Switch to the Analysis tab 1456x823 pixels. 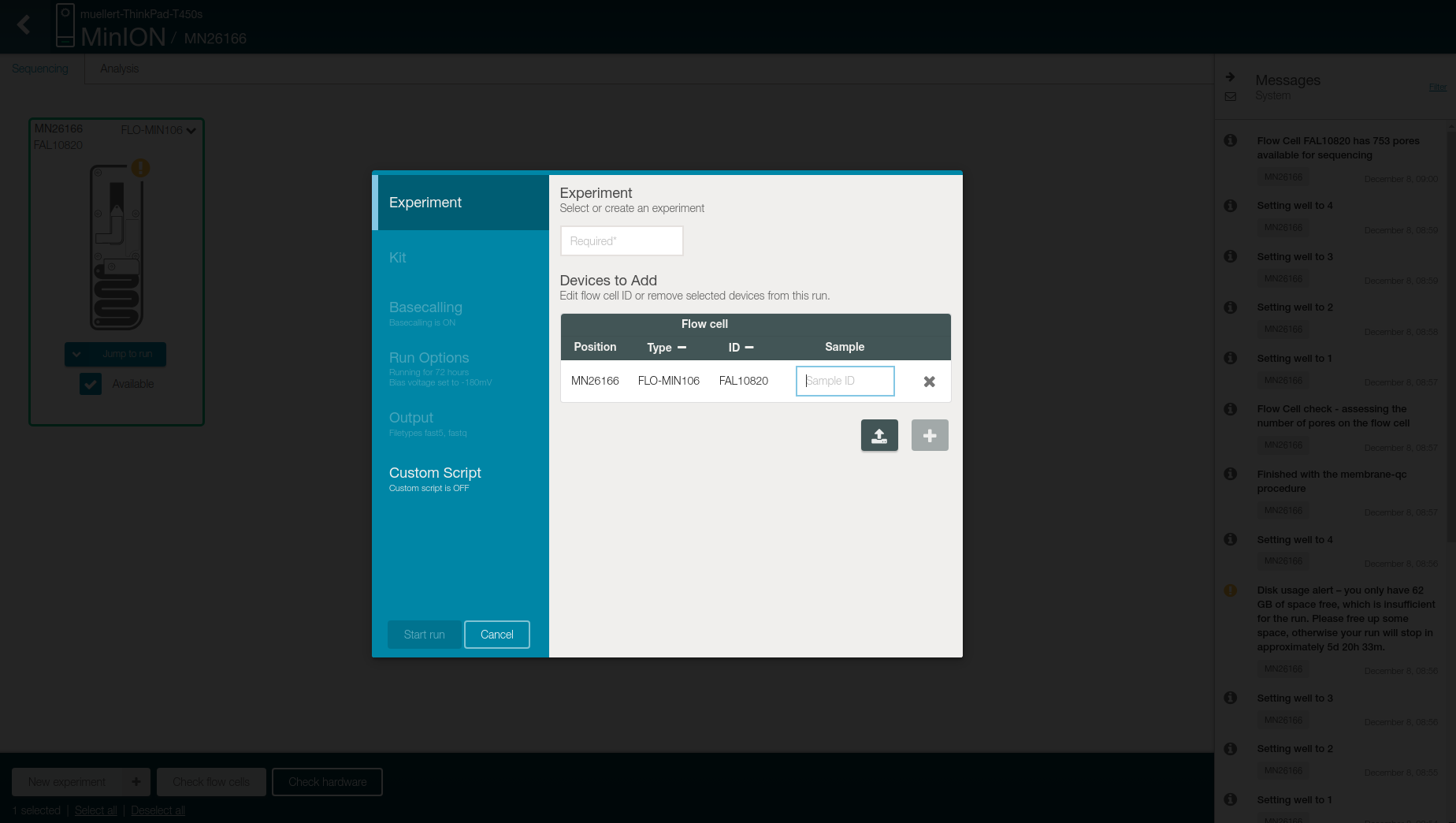119,69
